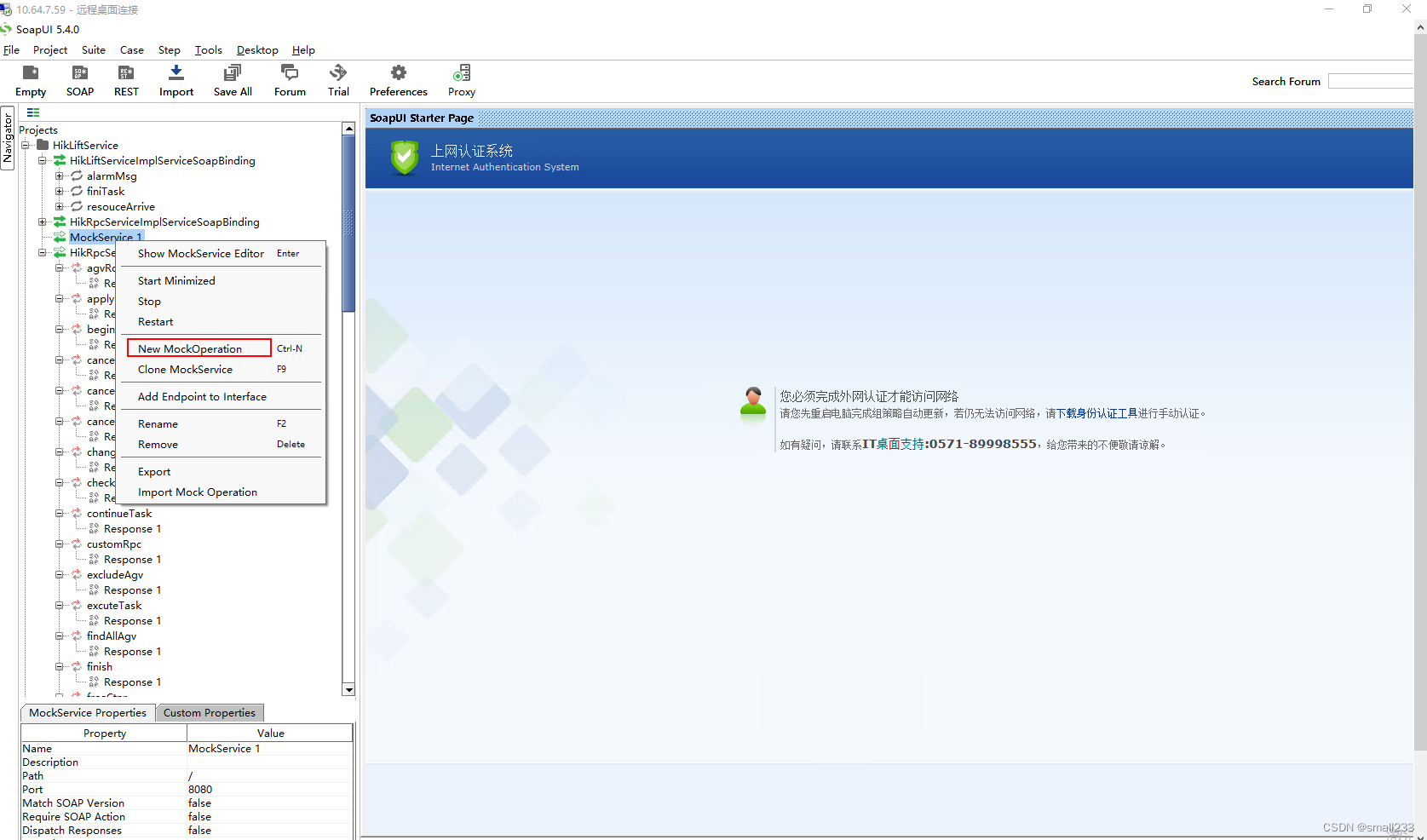Image resolution: width=1427 pixels, height=840 pixels.
Task: Choose Add Endpoint to Interface
Action: pos(222,396)
